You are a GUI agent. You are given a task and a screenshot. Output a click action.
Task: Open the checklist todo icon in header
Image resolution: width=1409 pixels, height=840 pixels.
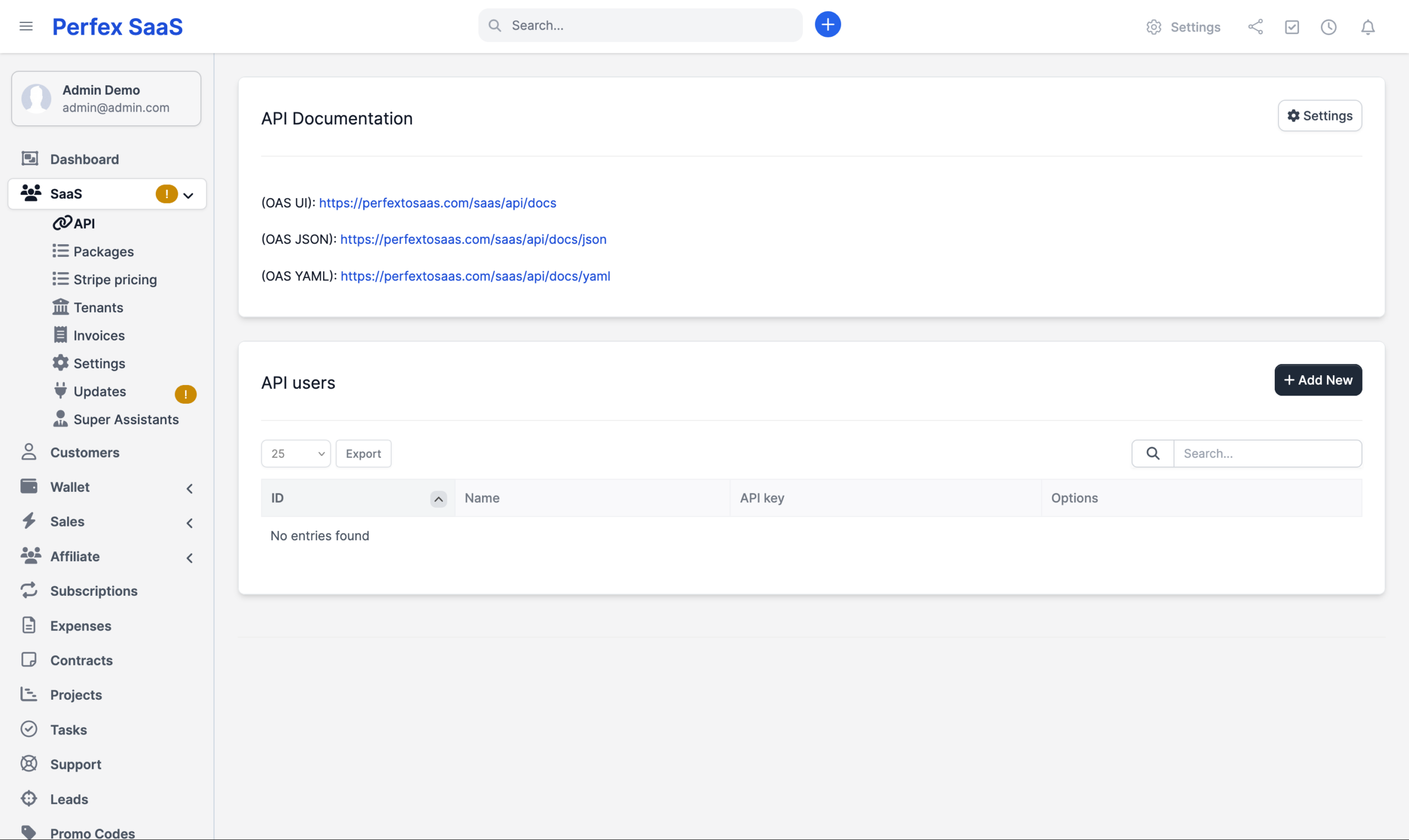(x=1292, y=27)
